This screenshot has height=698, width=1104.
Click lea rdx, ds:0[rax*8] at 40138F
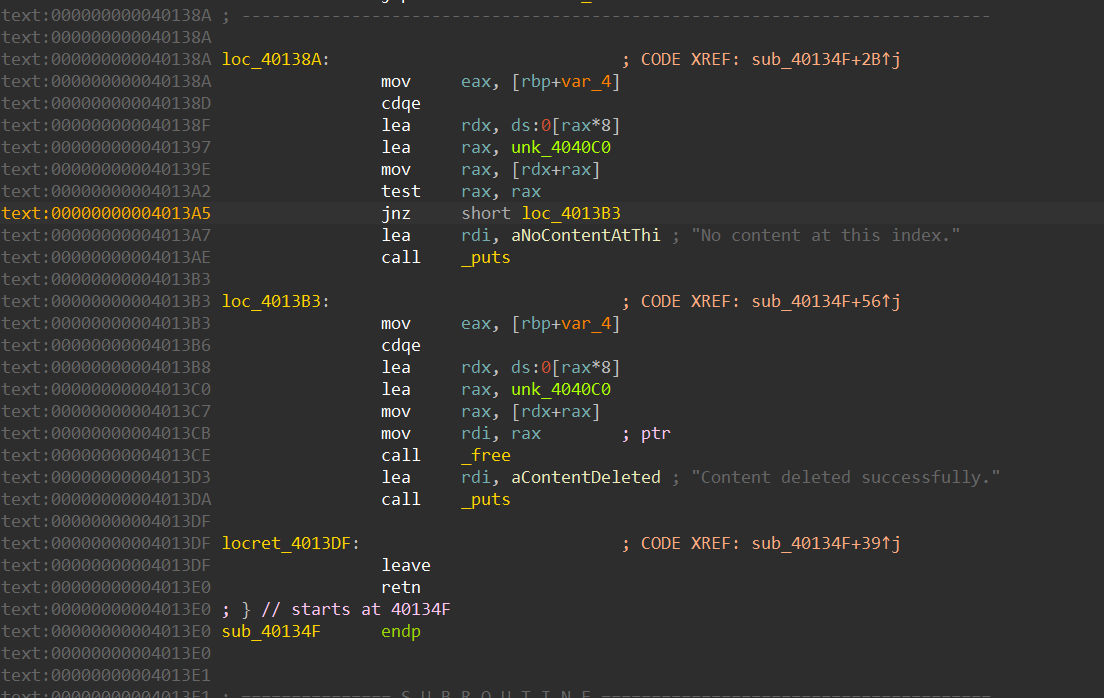501,125
